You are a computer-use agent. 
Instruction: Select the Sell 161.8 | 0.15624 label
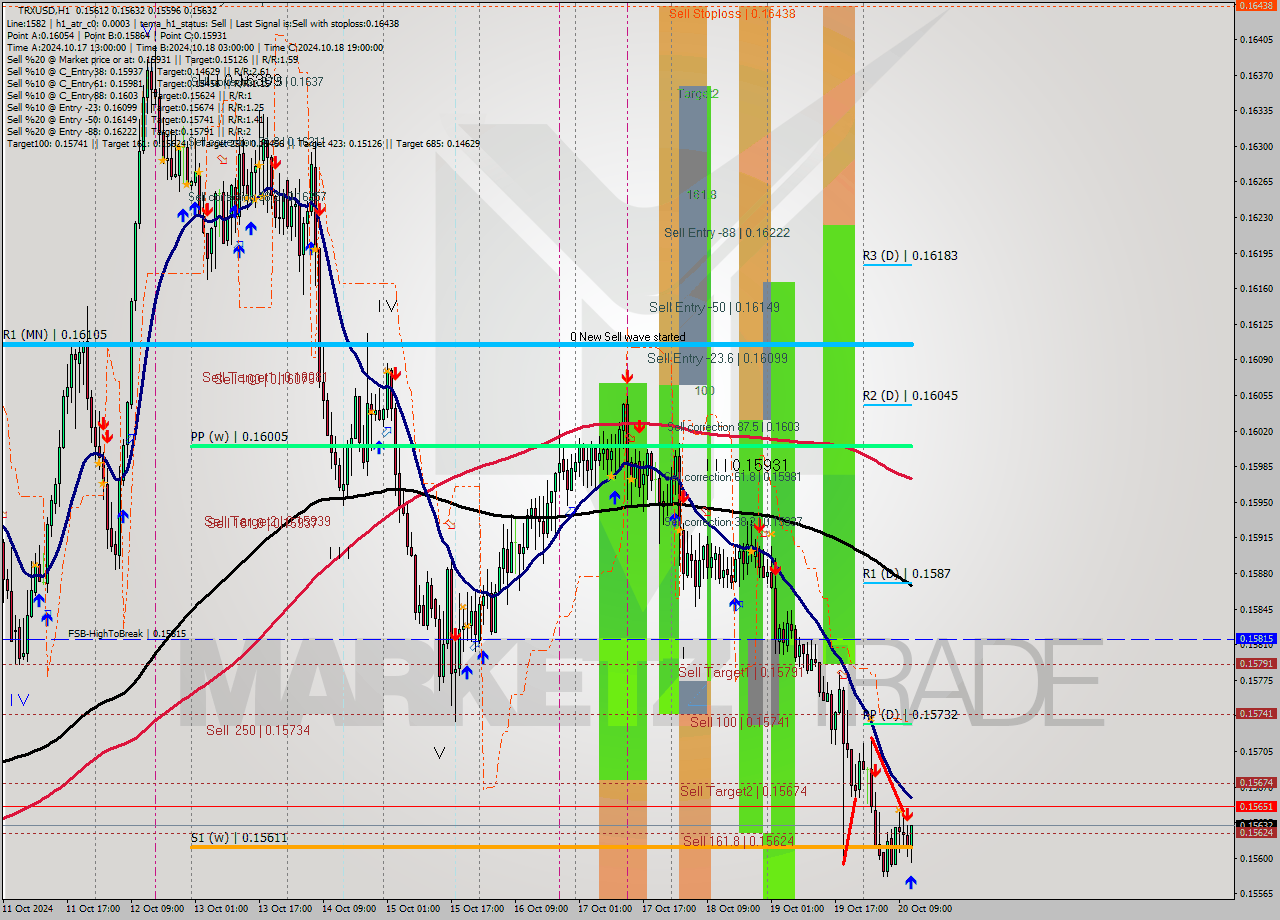[x=738, y=841]
